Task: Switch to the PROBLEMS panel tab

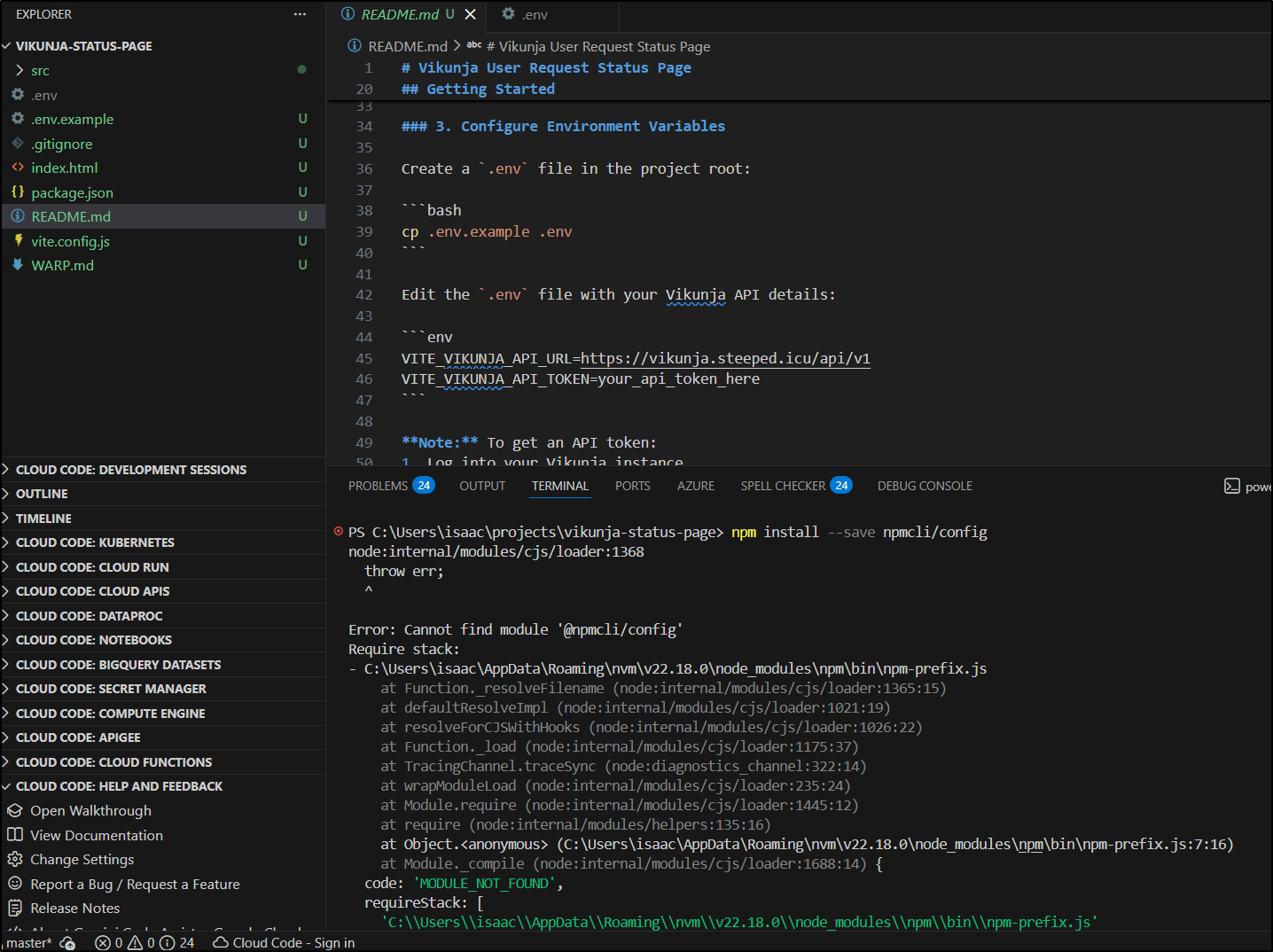Action: point(378,486)
